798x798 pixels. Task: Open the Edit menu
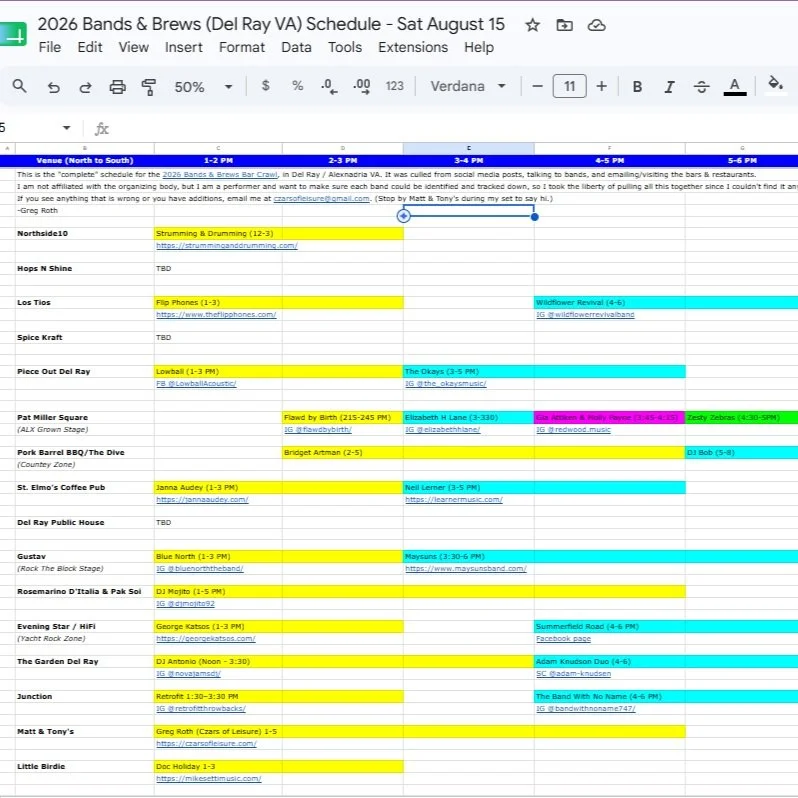pos(90,47)
